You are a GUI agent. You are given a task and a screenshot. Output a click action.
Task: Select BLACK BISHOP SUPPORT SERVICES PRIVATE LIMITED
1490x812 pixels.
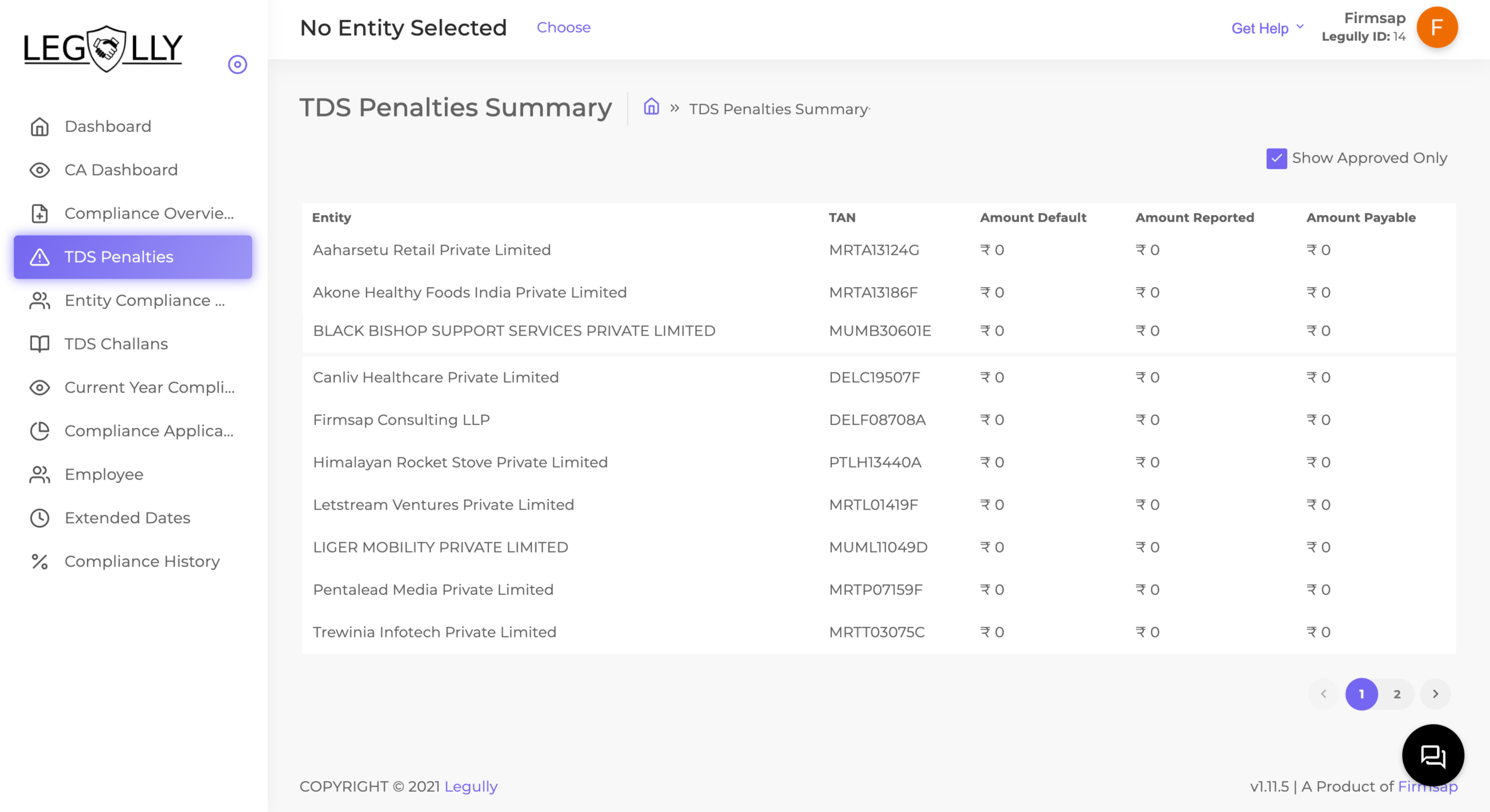click(879, 331)
